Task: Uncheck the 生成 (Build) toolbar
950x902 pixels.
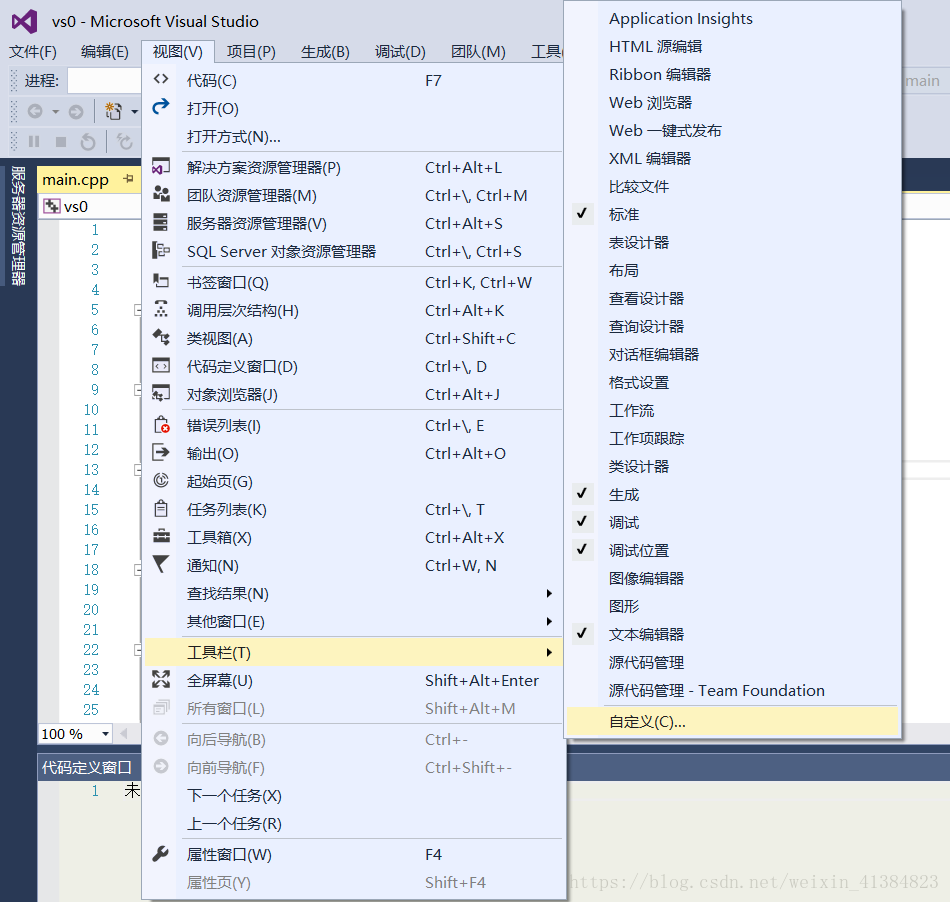Action: coord(582,494)
